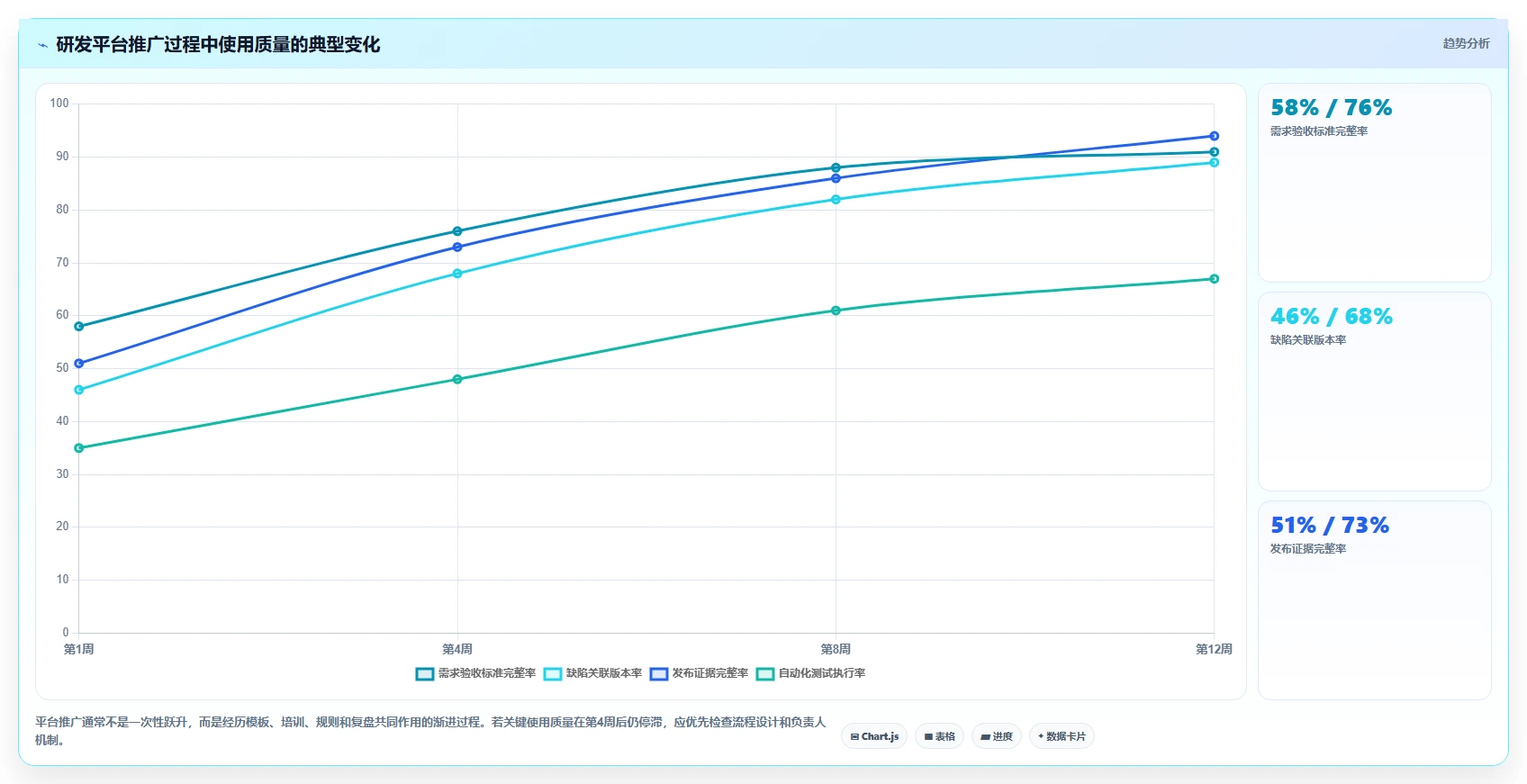Open the 46% / 68% 缺陷关联版本率 card
The width and height of the screenshot is (1527, 784).
tap(1374, 392)
